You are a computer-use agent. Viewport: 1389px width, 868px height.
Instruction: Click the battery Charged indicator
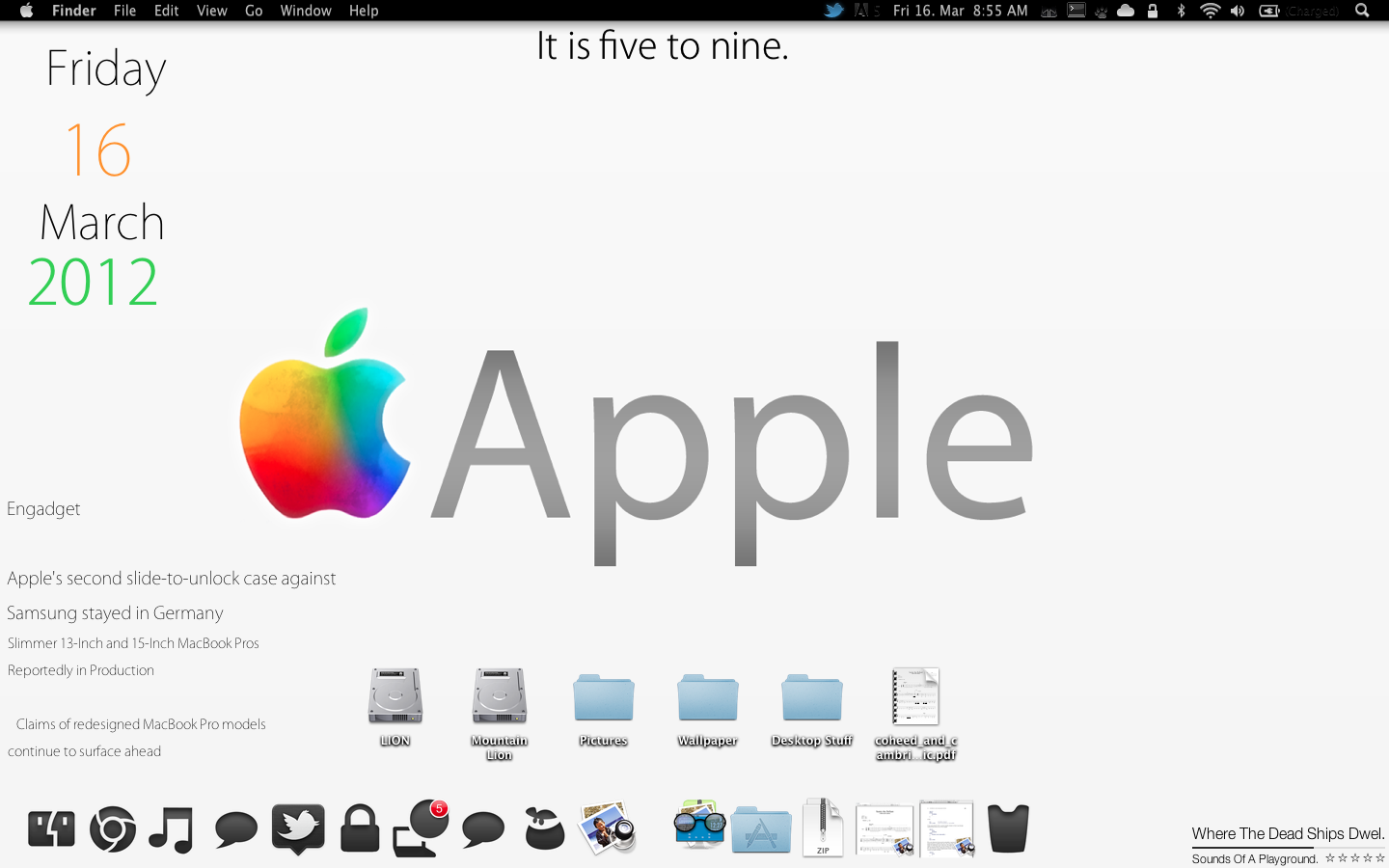[x=1299, y=11]
